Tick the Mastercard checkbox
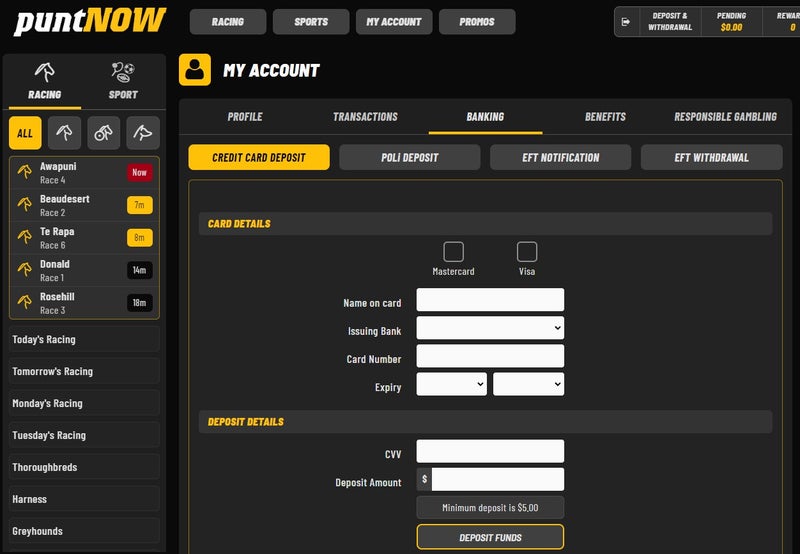Viewport: 800px width, 554px height. tap(454, 252)
